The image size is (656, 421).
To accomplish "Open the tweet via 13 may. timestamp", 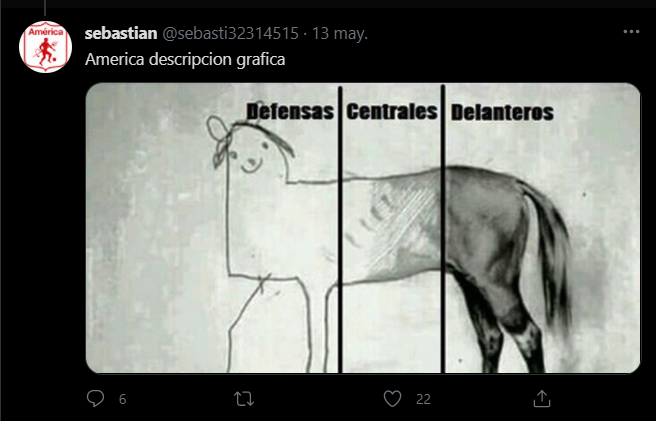I will pos(340,33).
